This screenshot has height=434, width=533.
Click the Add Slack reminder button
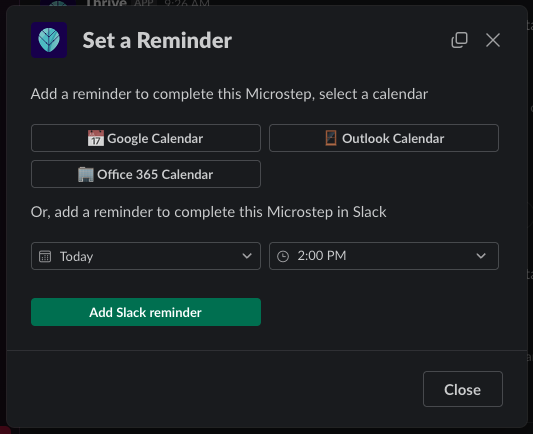pos(146,312)
